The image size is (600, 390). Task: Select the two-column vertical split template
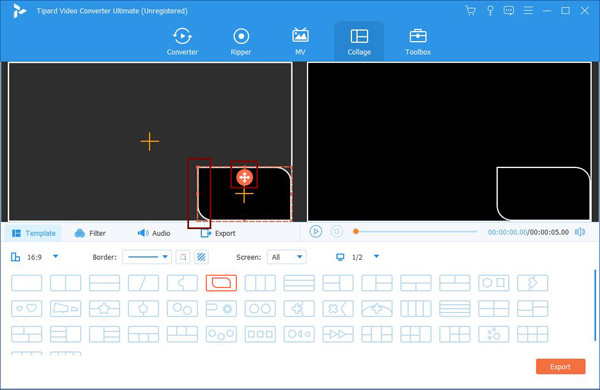[65, 283]
